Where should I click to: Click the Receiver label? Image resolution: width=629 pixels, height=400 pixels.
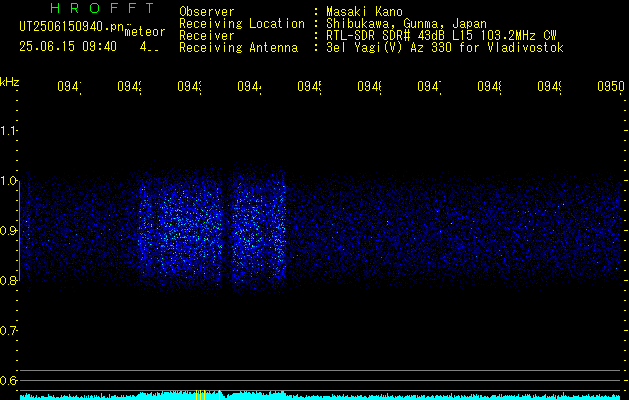point(207,36)
